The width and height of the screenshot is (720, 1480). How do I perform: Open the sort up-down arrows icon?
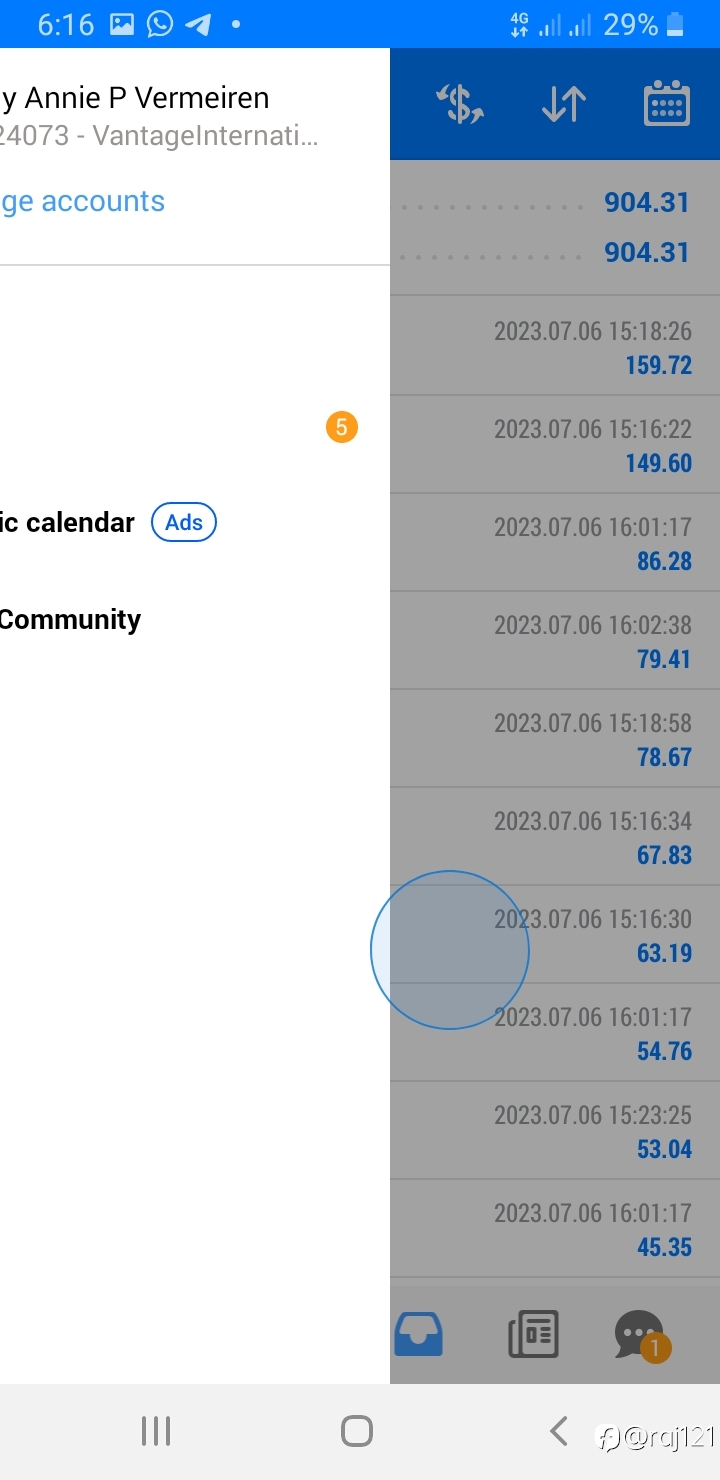click(x=564, y=104)
